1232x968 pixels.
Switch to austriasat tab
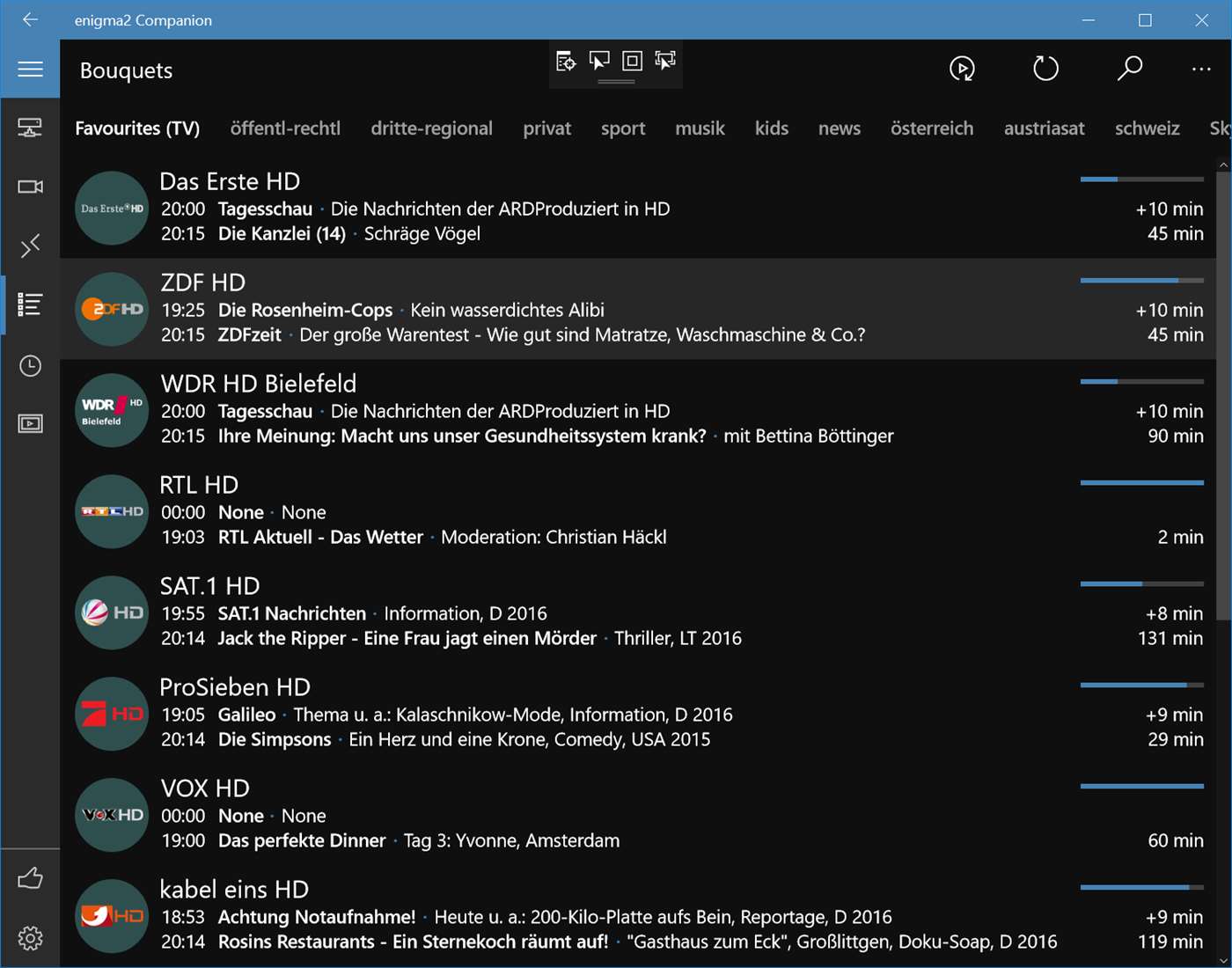(1044, 128)
